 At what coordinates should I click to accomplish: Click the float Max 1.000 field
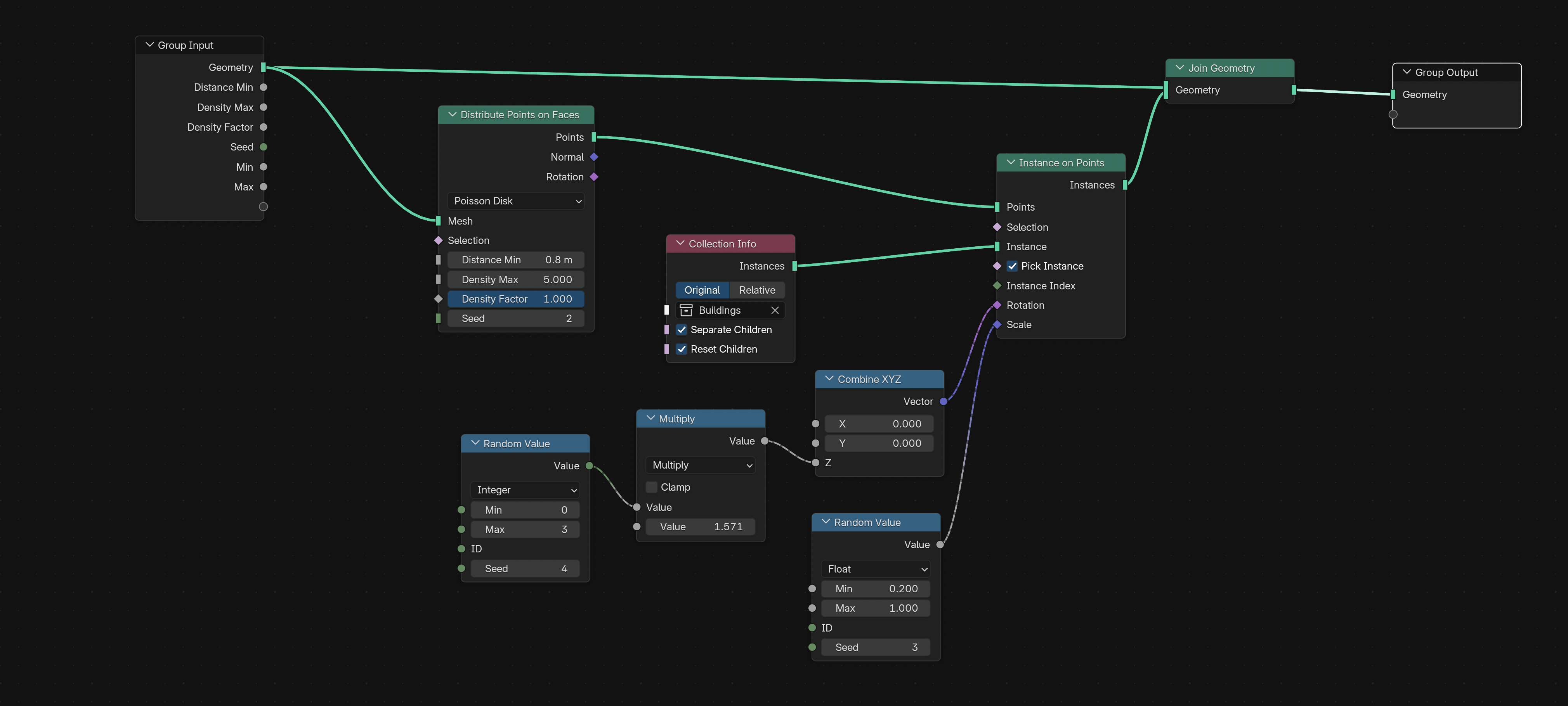(875, 608)
